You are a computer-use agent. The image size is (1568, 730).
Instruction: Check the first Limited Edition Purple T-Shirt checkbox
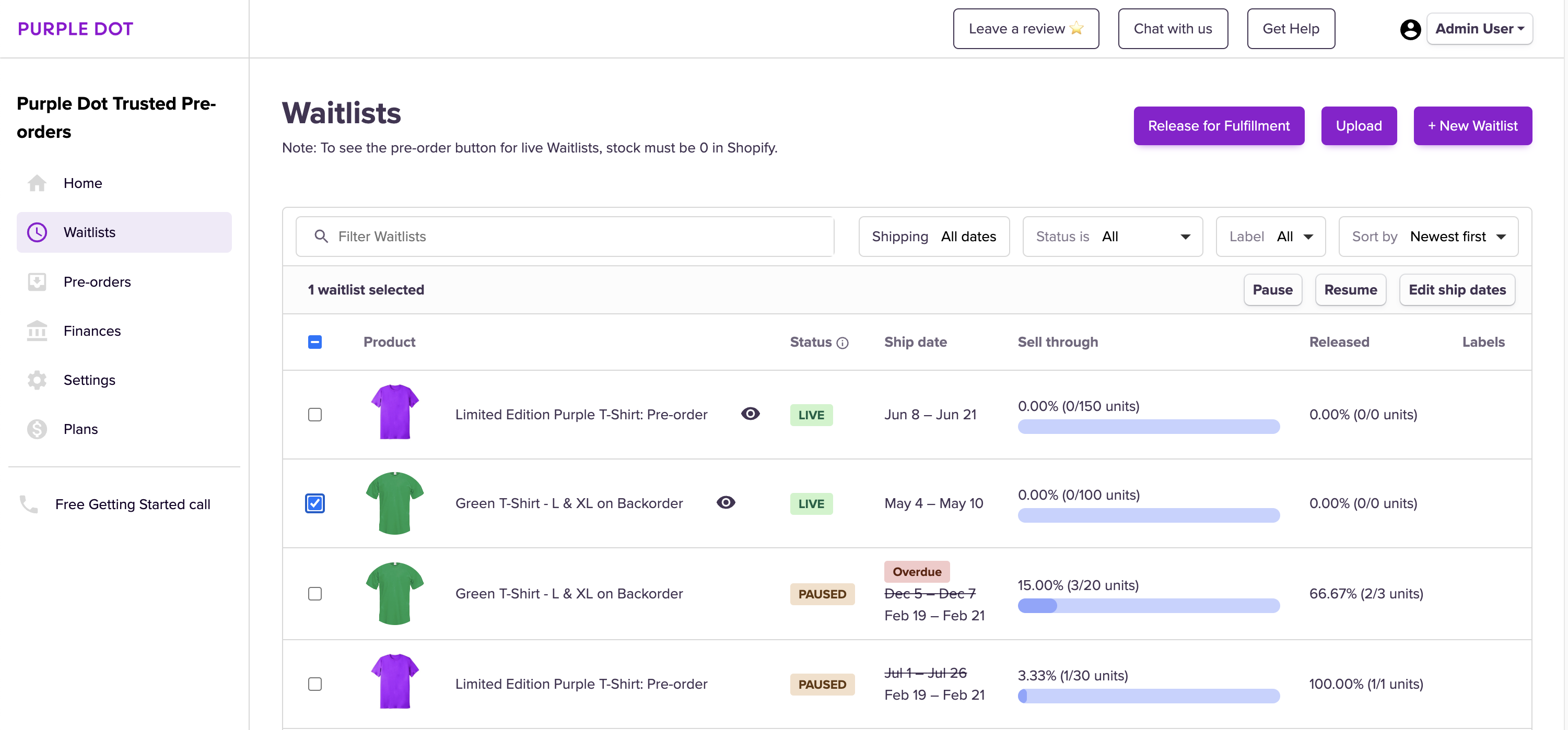click(x=314, y=414)
